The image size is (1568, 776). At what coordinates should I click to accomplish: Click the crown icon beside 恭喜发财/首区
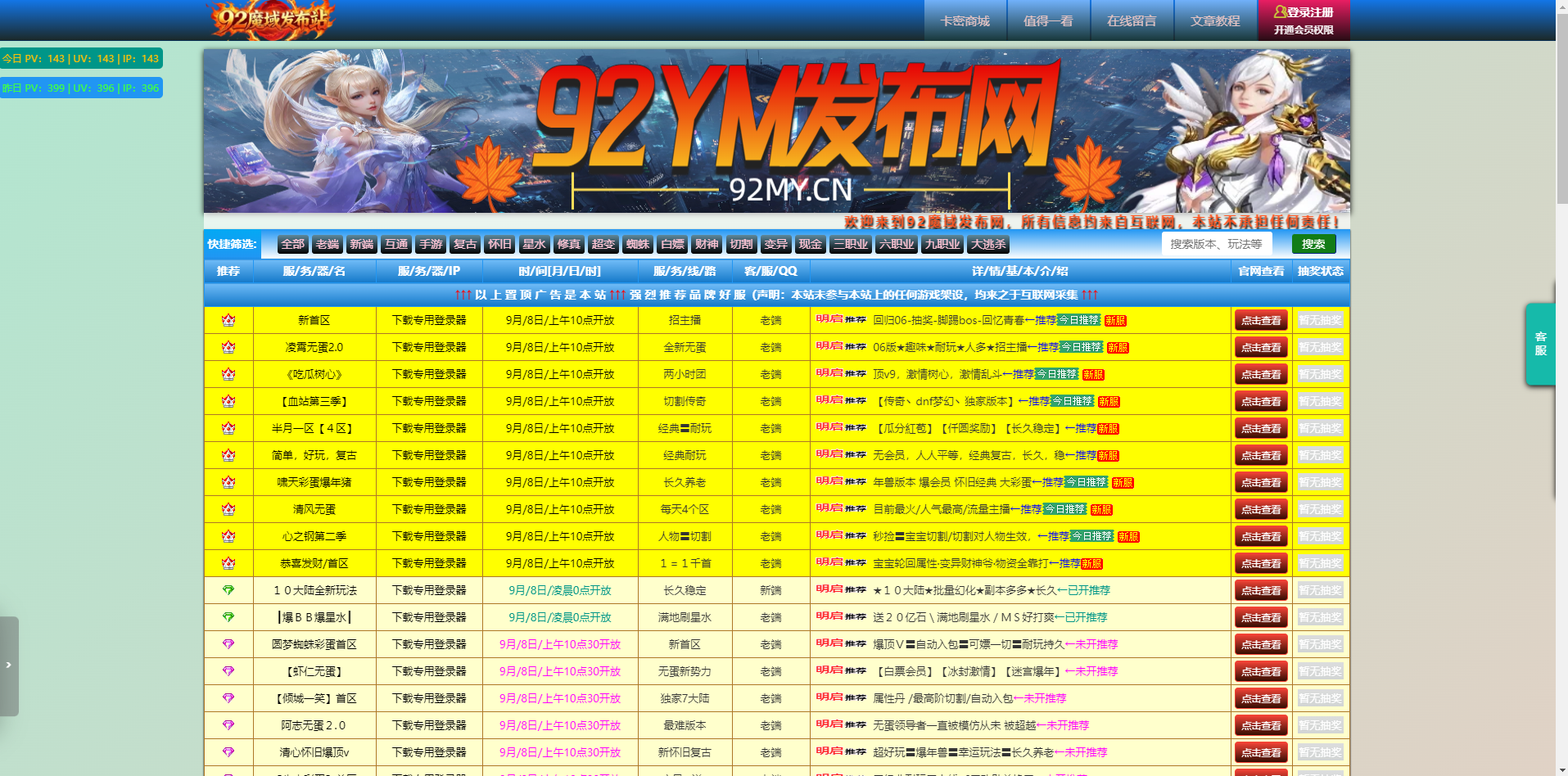click(228, 563)
